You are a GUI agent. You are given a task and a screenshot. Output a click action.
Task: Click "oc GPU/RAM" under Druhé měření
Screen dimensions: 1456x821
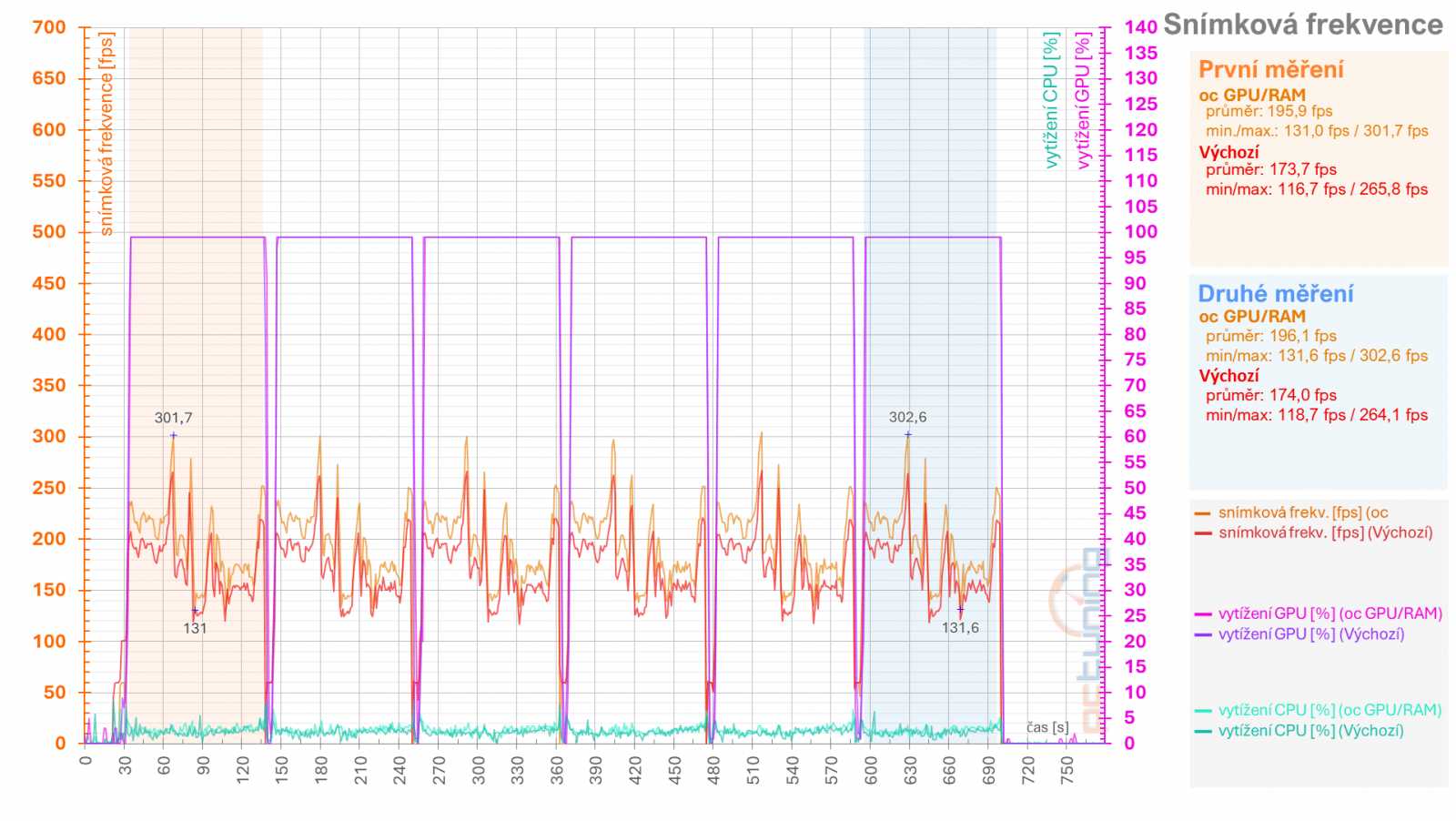[1251, 317]
